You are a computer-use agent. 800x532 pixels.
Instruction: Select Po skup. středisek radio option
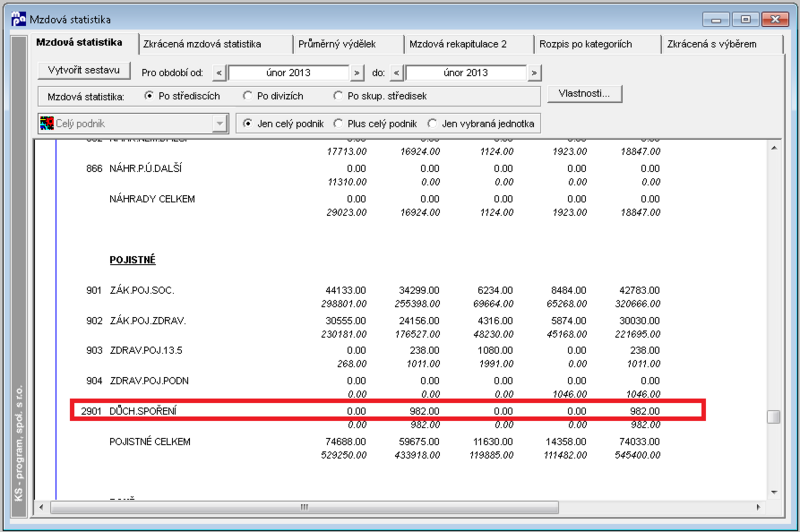click(x=380, y=96)
